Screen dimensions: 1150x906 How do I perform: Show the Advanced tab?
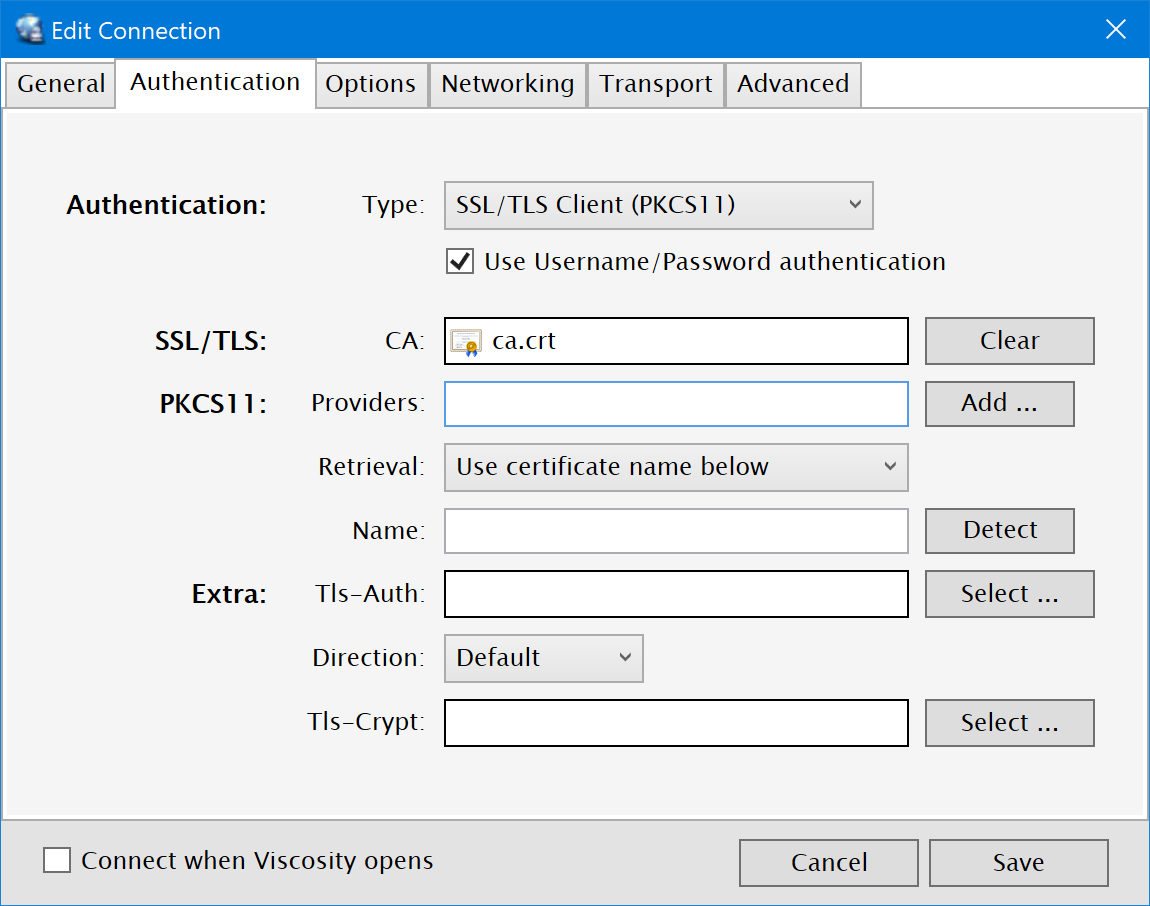tap(793, 84)
